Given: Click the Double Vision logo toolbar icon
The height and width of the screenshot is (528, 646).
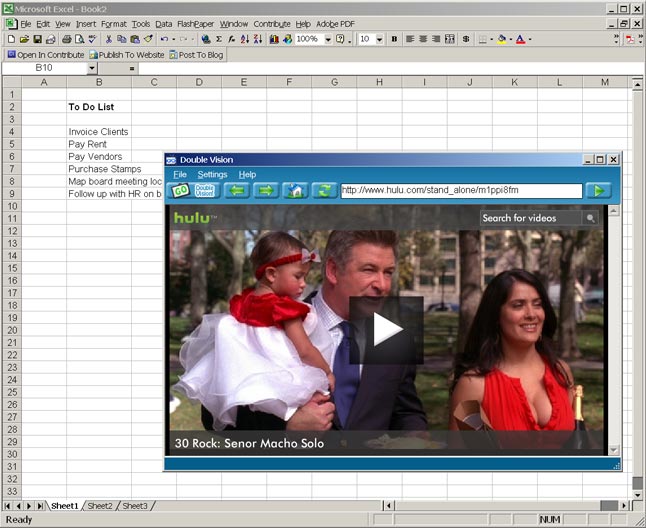Looking at the screenshot, I should (205, 191).
